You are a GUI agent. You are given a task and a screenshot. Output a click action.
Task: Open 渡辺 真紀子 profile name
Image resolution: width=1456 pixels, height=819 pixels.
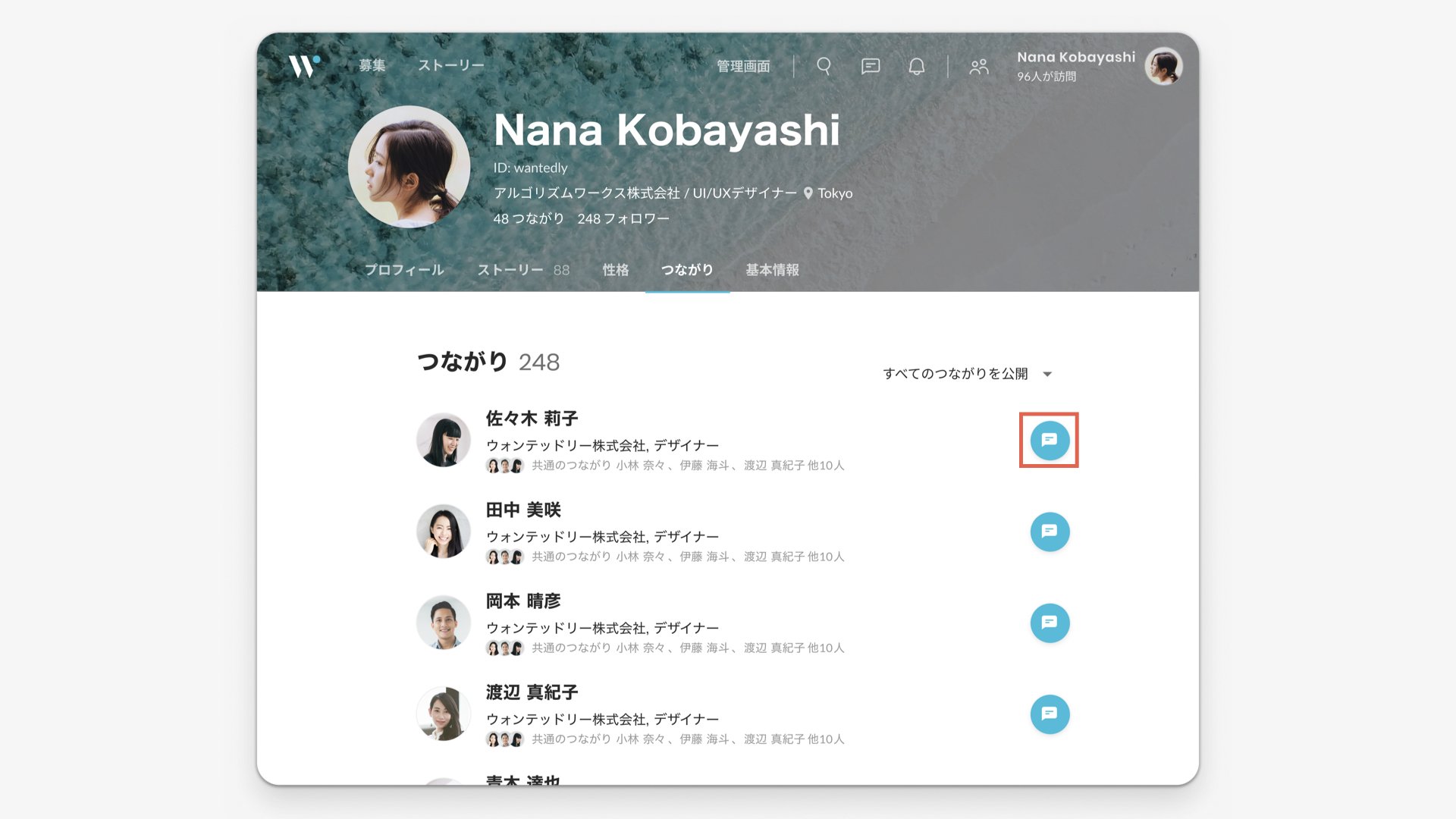532,692
